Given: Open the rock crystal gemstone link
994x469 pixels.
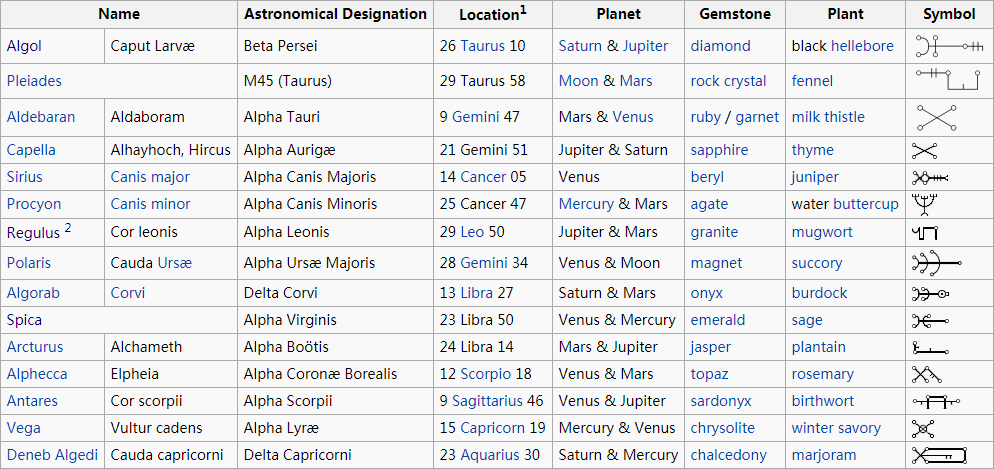Looking at the screenshot, I should point(728,81).
